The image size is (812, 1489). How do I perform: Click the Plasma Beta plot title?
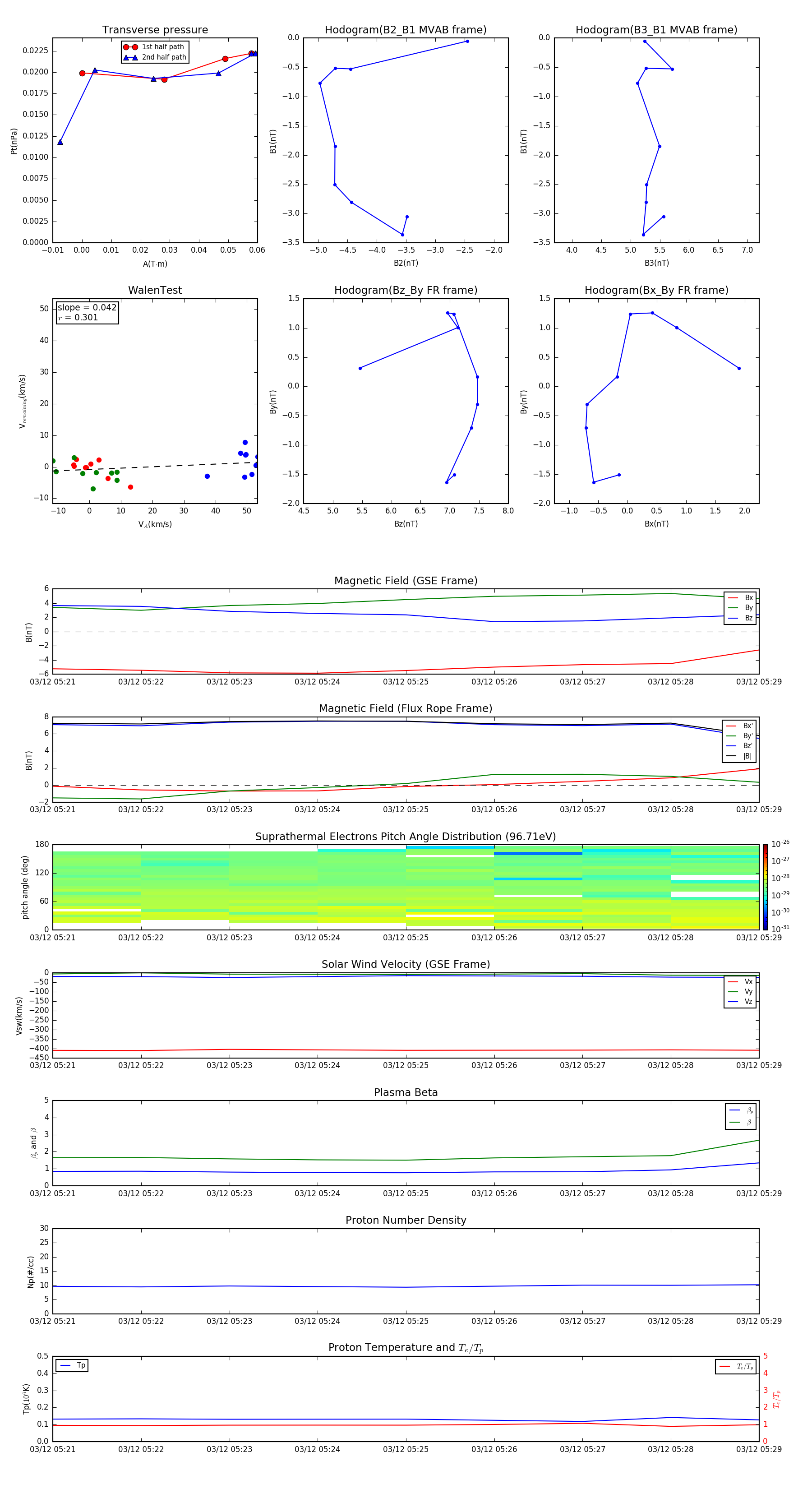(406, 1093)
